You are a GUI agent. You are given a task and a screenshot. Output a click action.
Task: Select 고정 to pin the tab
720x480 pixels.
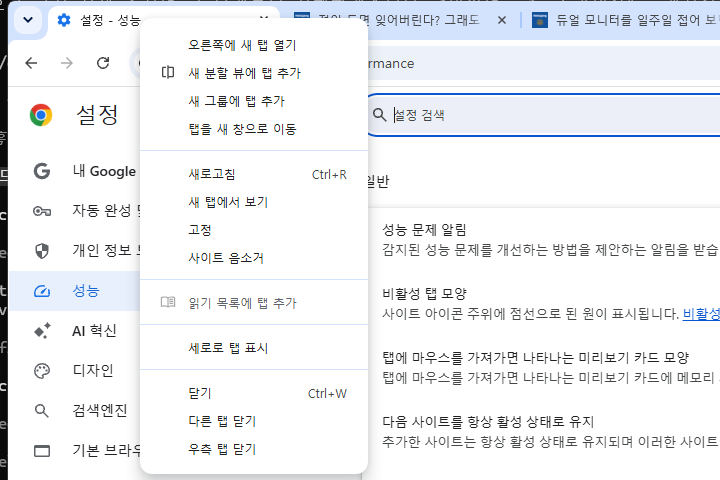(254, 230)
